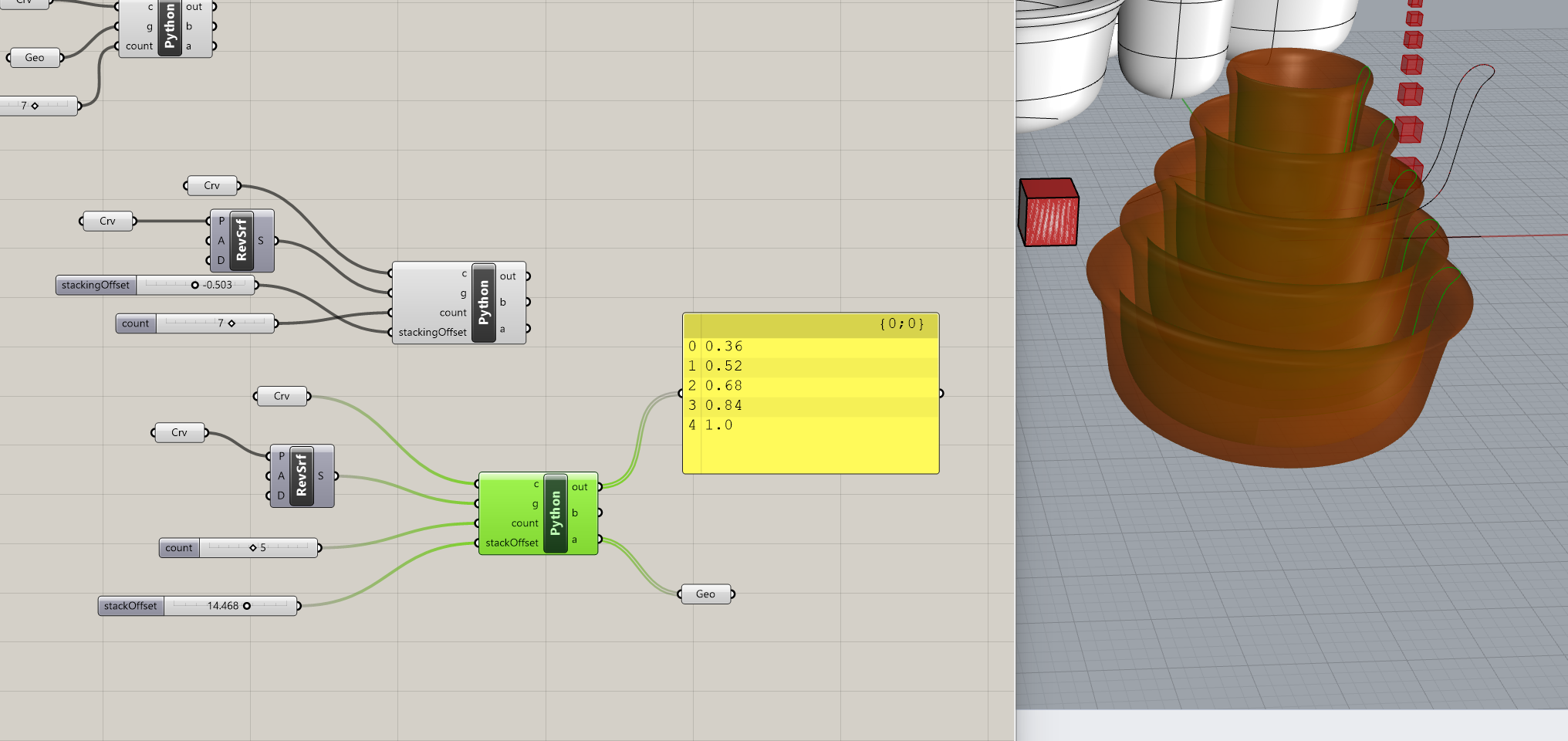Click the 'A' input of RevSrf wired to green Python
1568x741 pixels.
coord(281,475)
